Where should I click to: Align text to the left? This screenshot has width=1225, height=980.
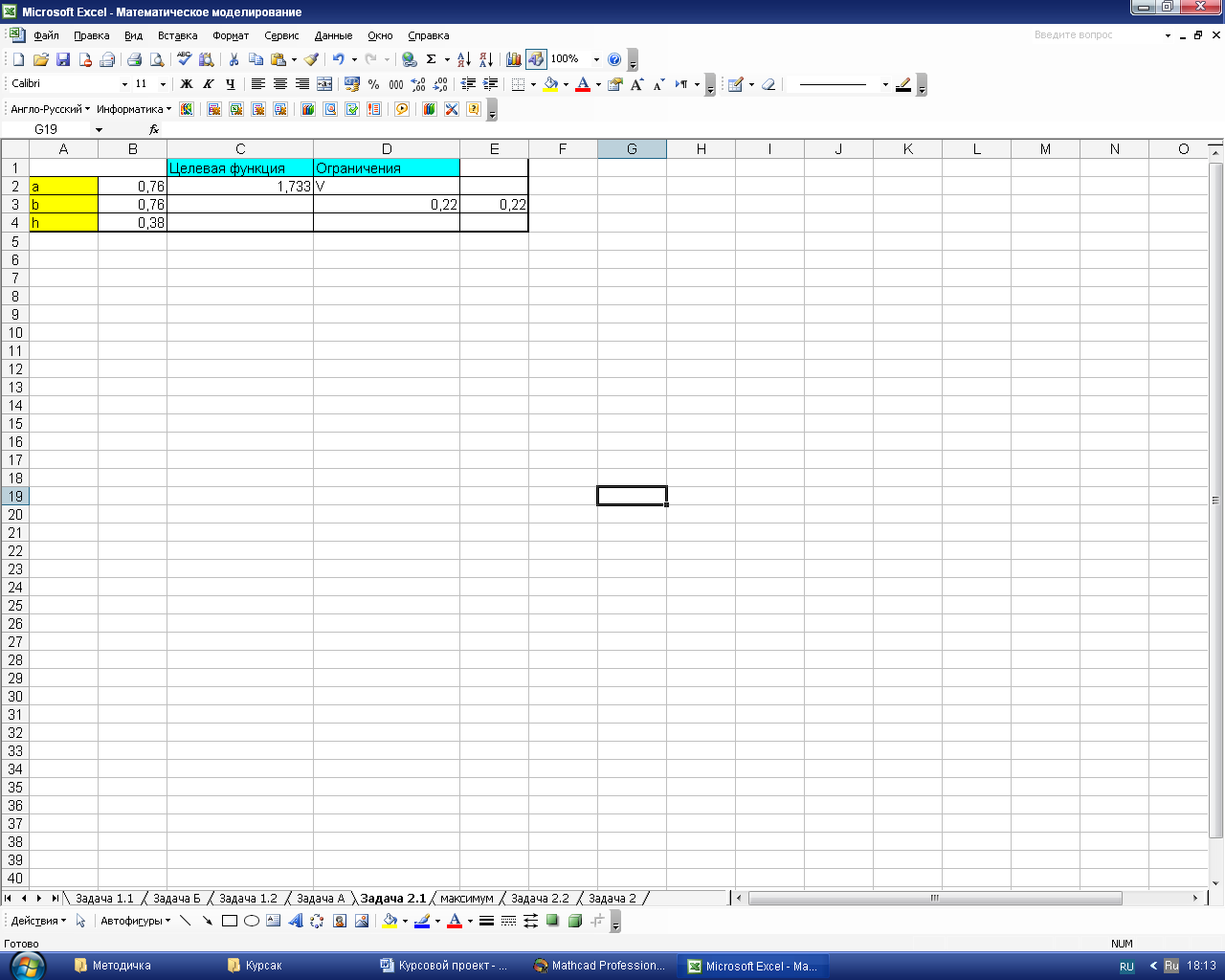pos(258,84)
